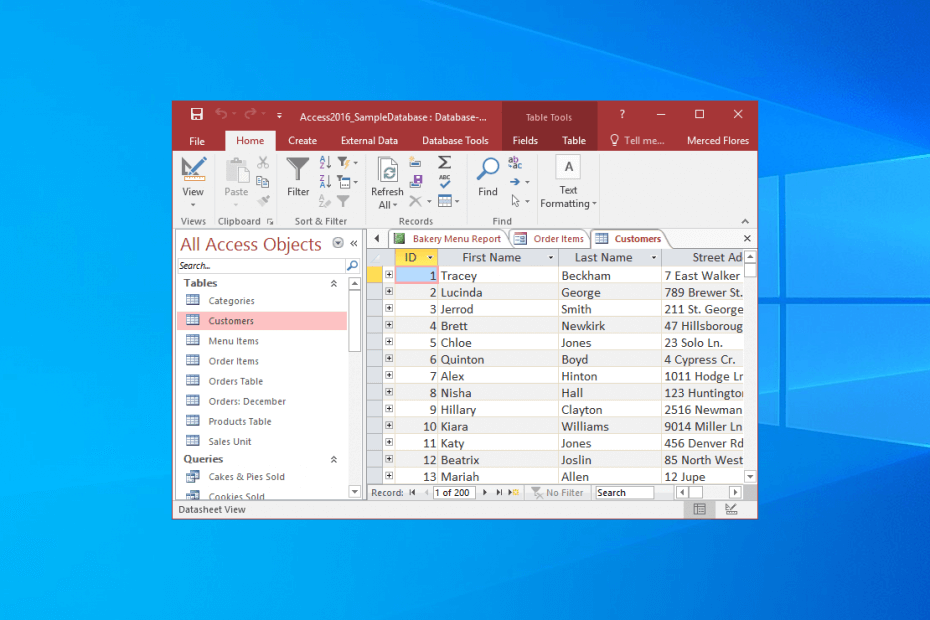Screen dimensions: 930x620
Task: Go to the next record button
Action: coord(485,493)
